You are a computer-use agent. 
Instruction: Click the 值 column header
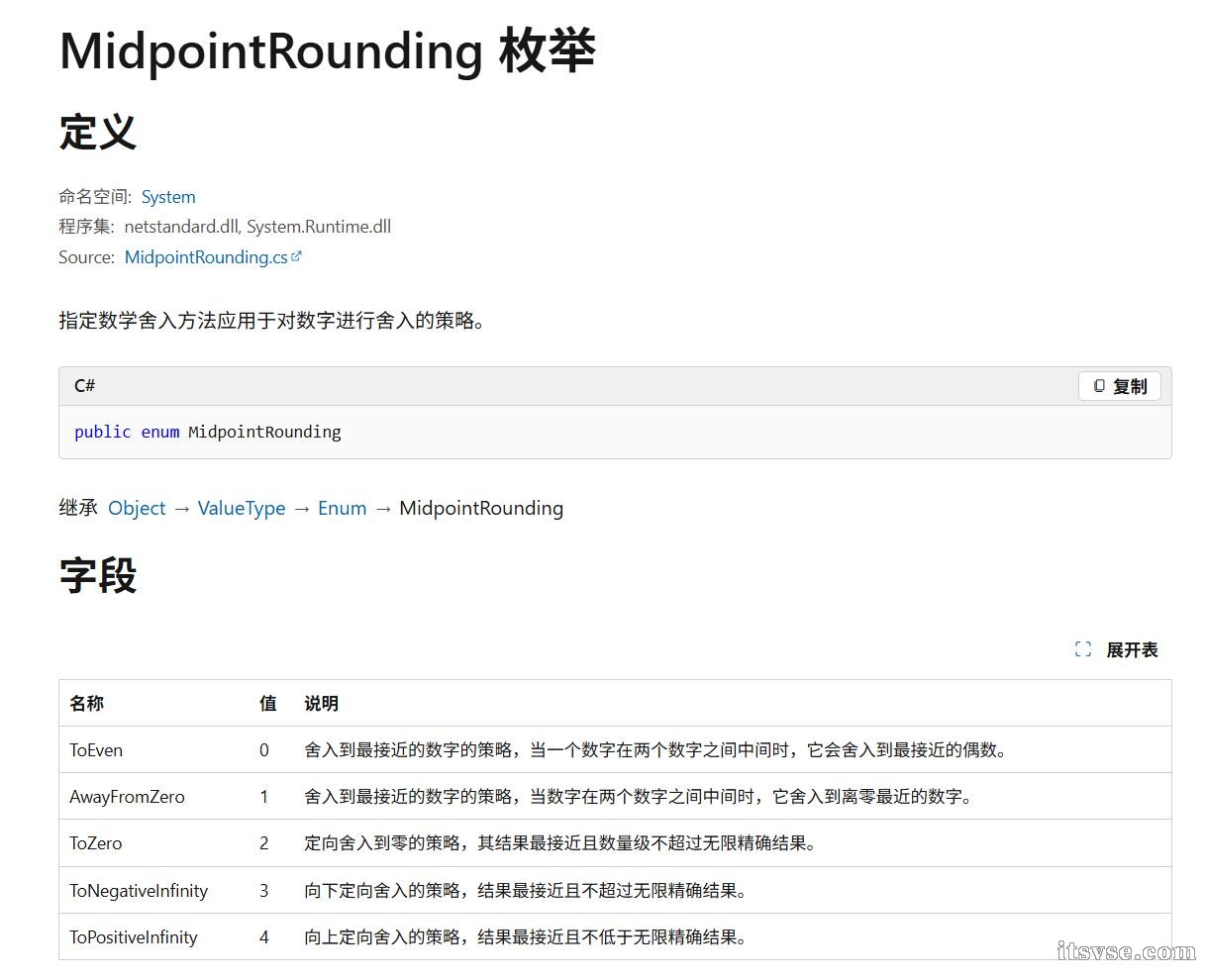[x=267, y=703]
